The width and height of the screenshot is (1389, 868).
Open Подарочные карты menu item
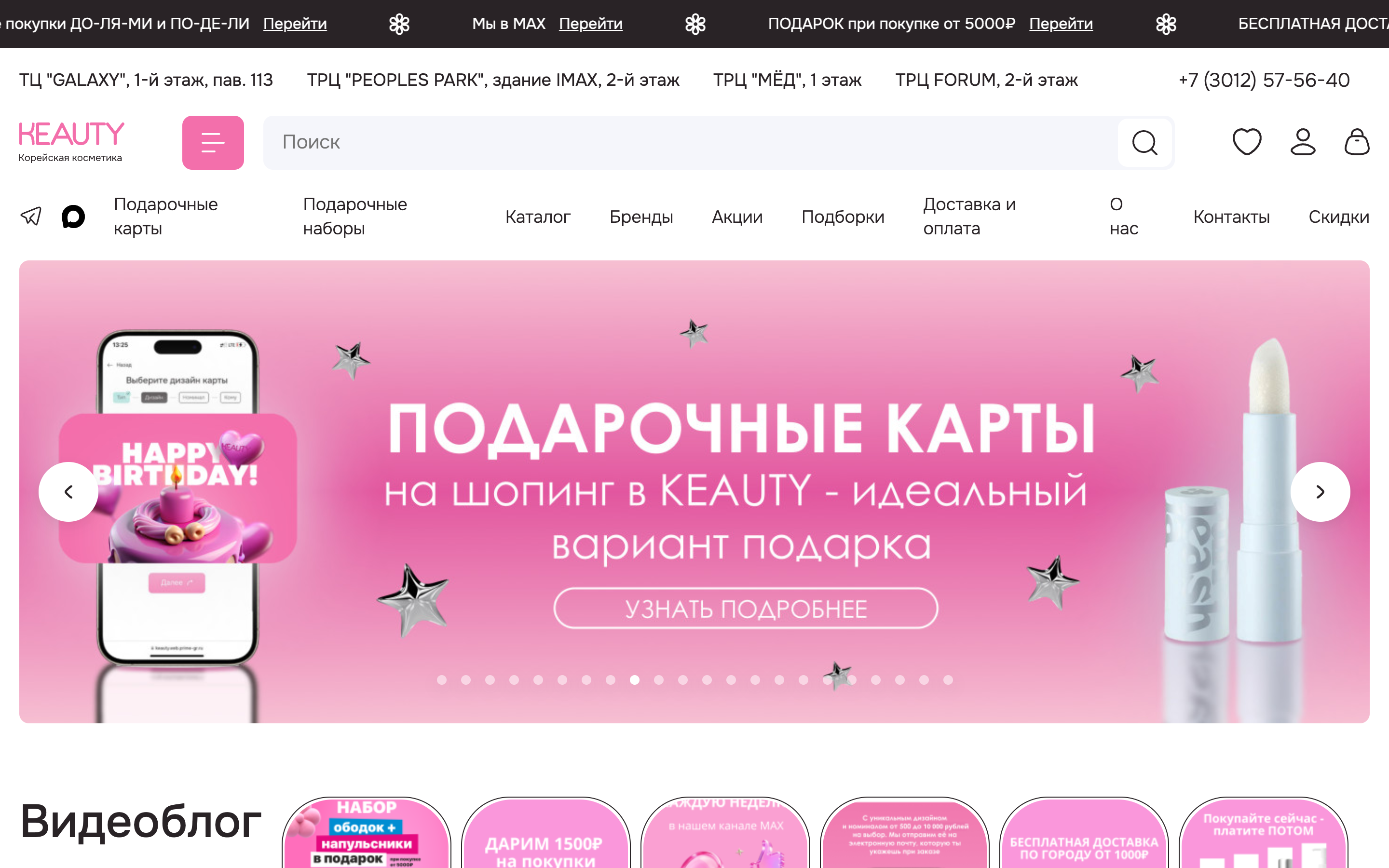[166, 217]
